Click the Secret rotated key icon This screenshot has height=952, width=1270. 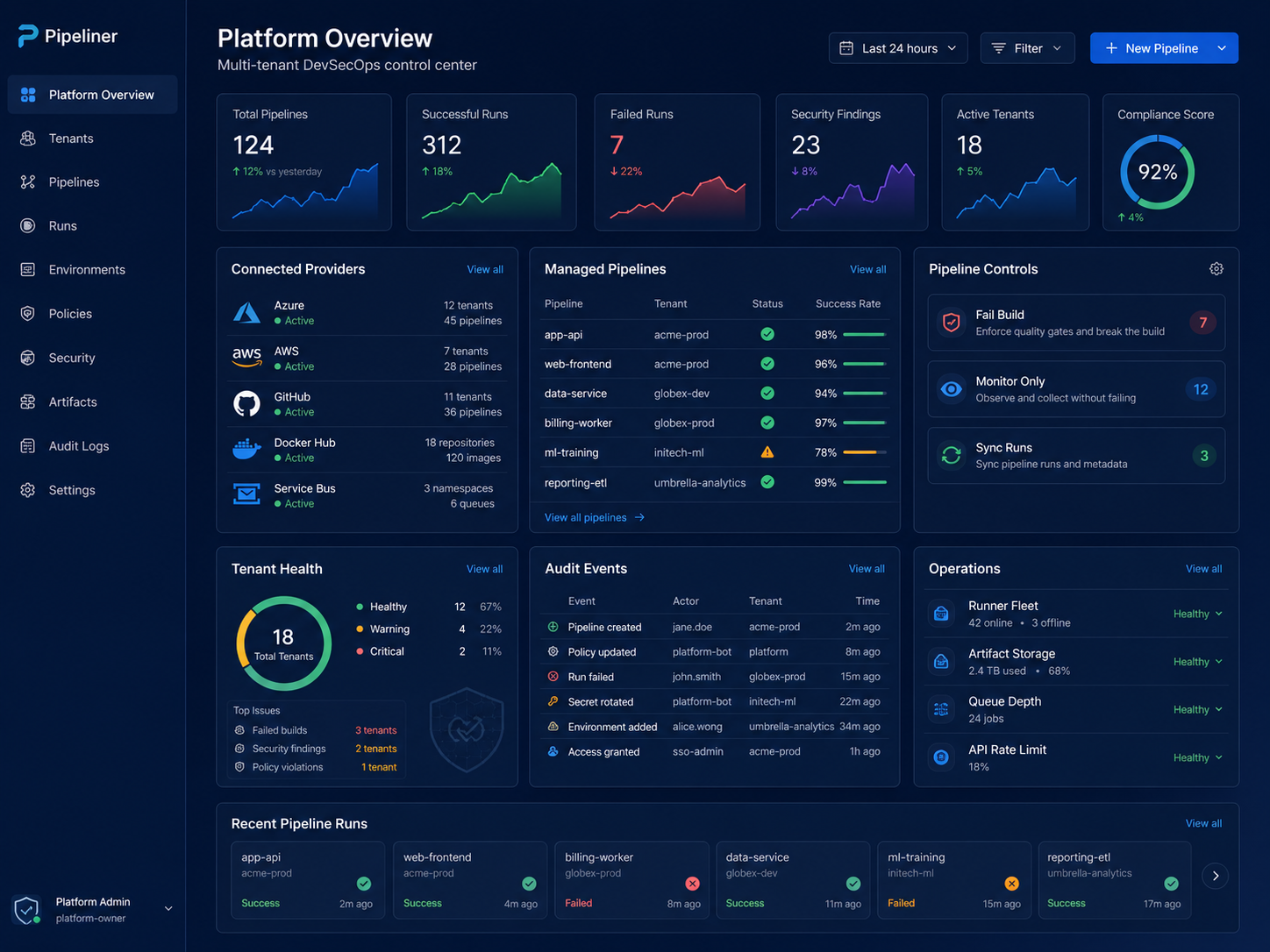(553, 701)
